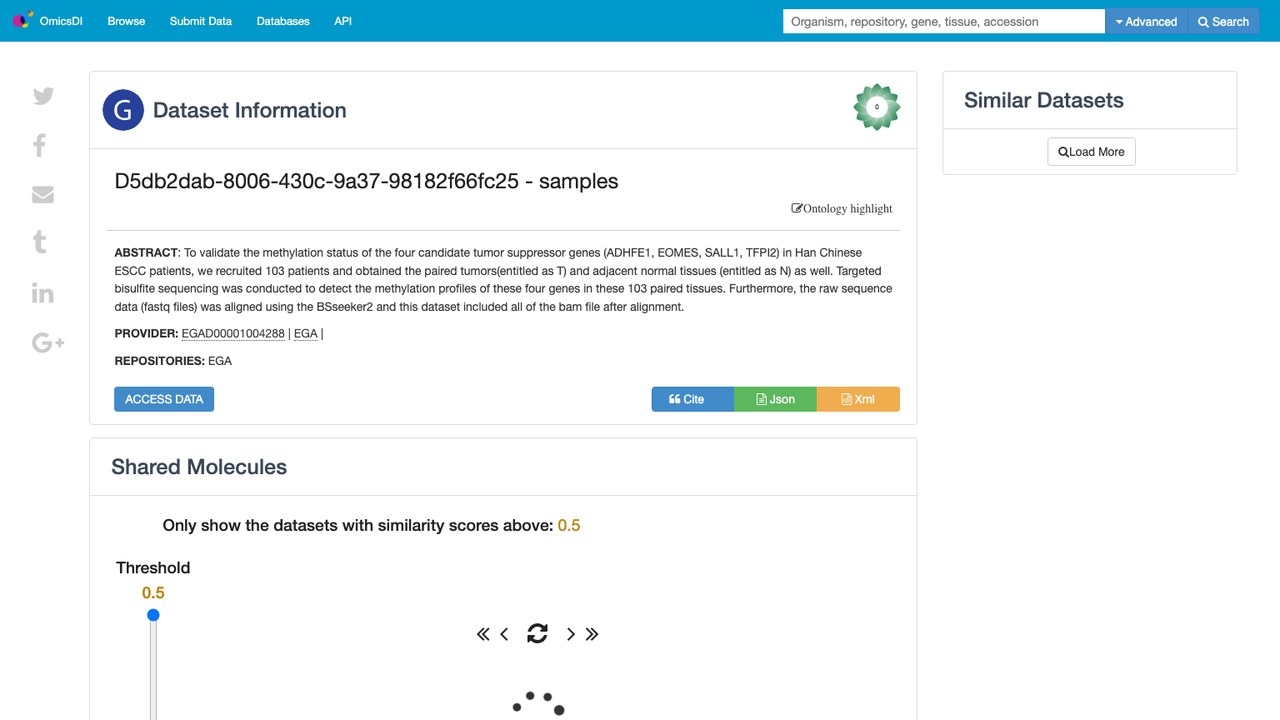This screenshot has height=720, width=1280.
Task: Click the OmicsDI logo icon
Action: tap(22, 21)
